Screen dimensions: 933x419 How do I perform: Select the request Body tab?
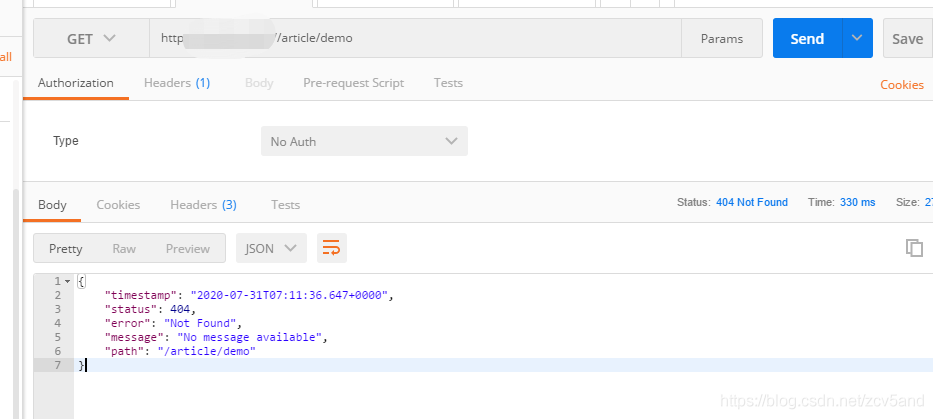coord(259,83)
